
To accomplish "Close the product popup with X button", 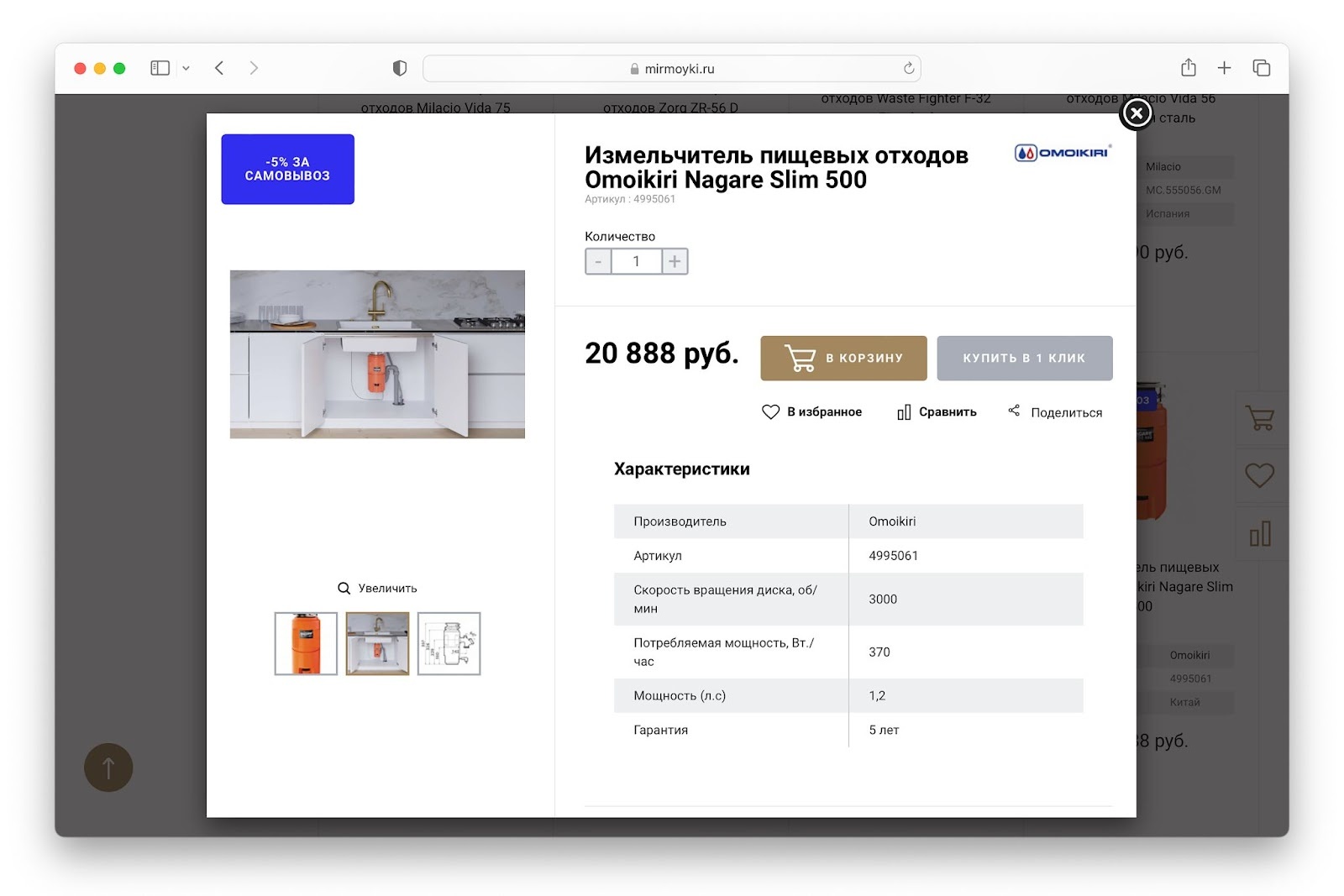I will (1137, 113).
